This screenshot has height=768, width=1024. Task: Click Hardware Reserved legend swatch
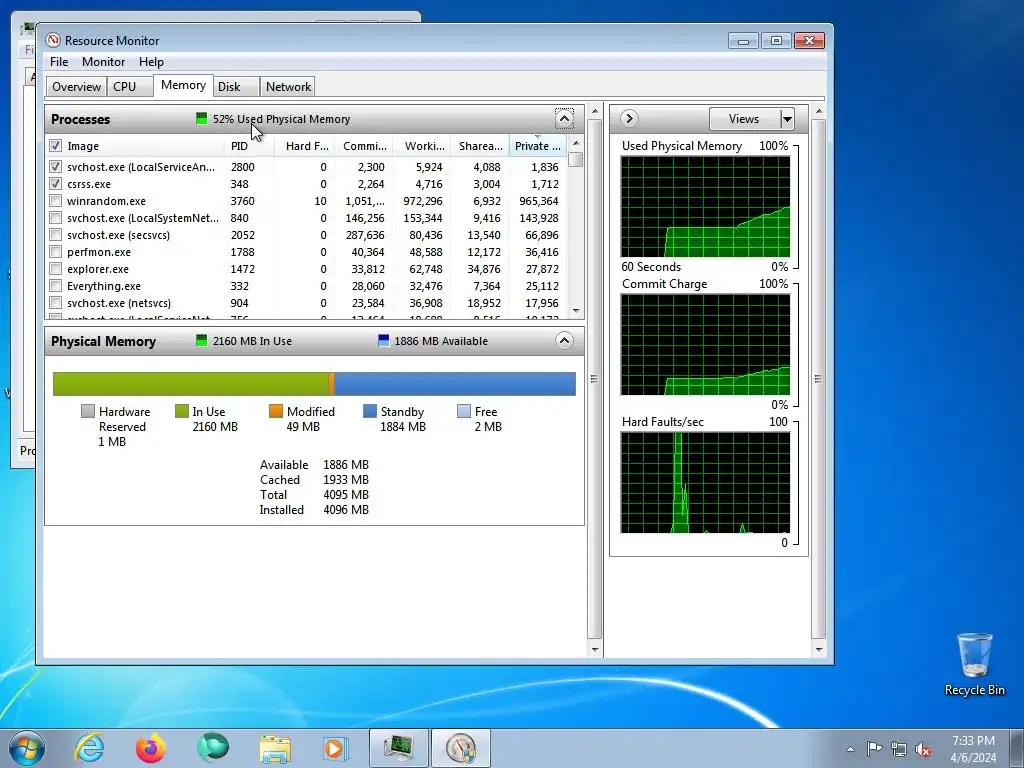coord(88,411)
